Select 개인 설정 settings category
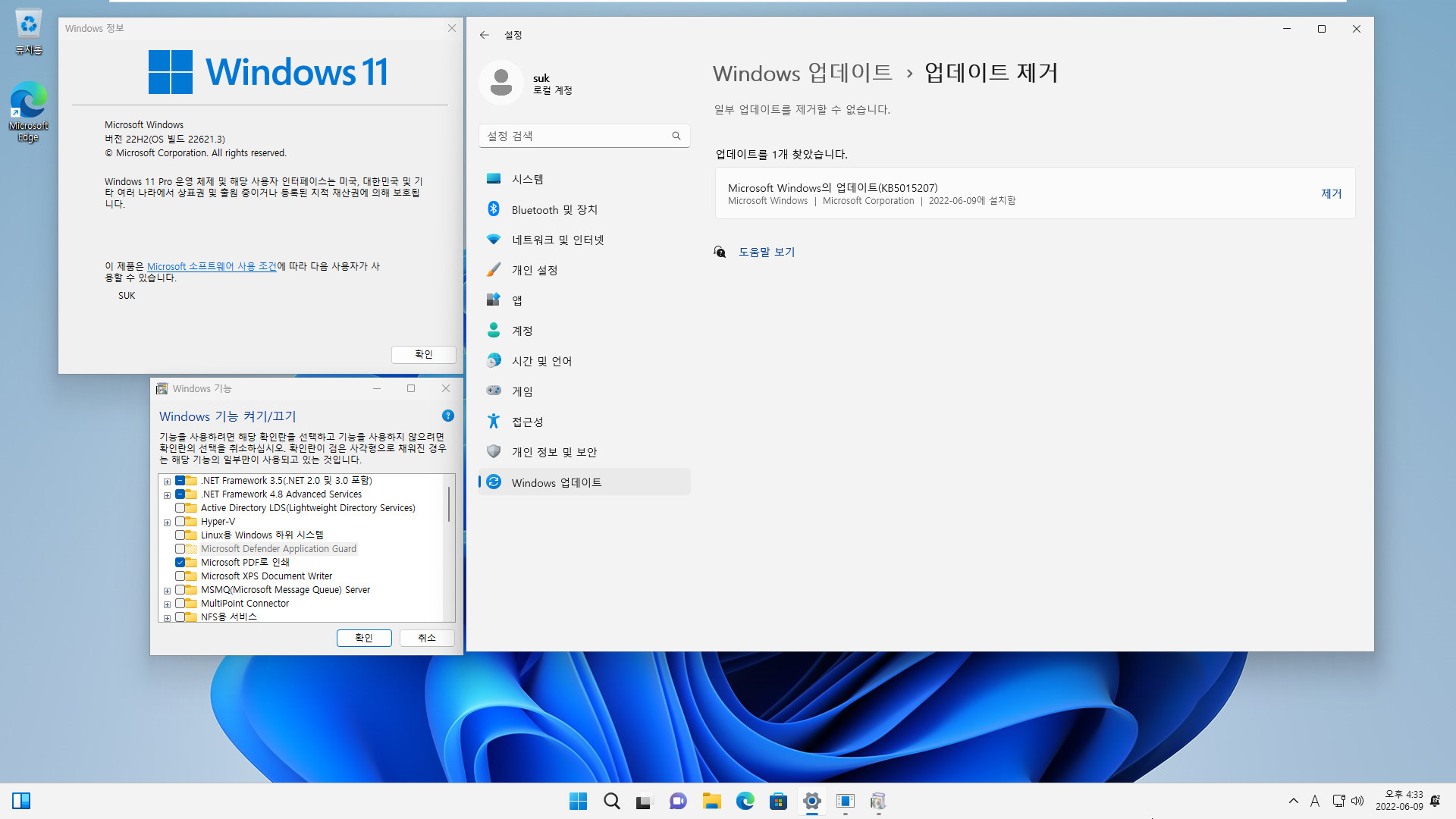 (584, 270)
